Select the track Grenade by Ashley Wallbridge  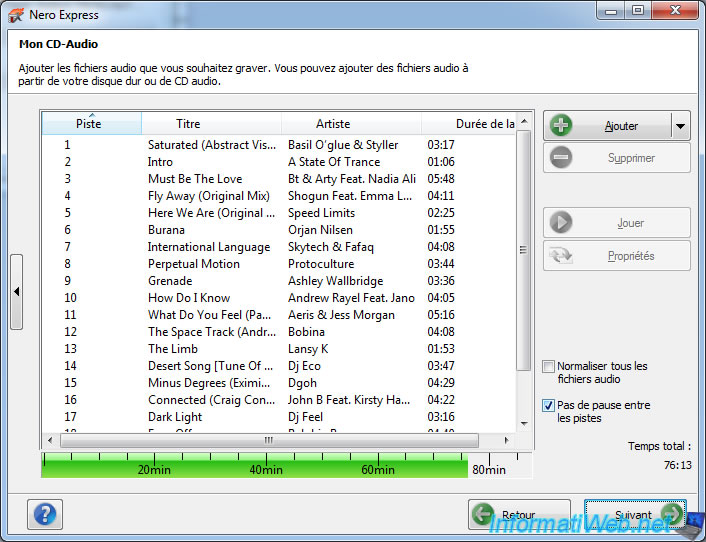point(170,281)
